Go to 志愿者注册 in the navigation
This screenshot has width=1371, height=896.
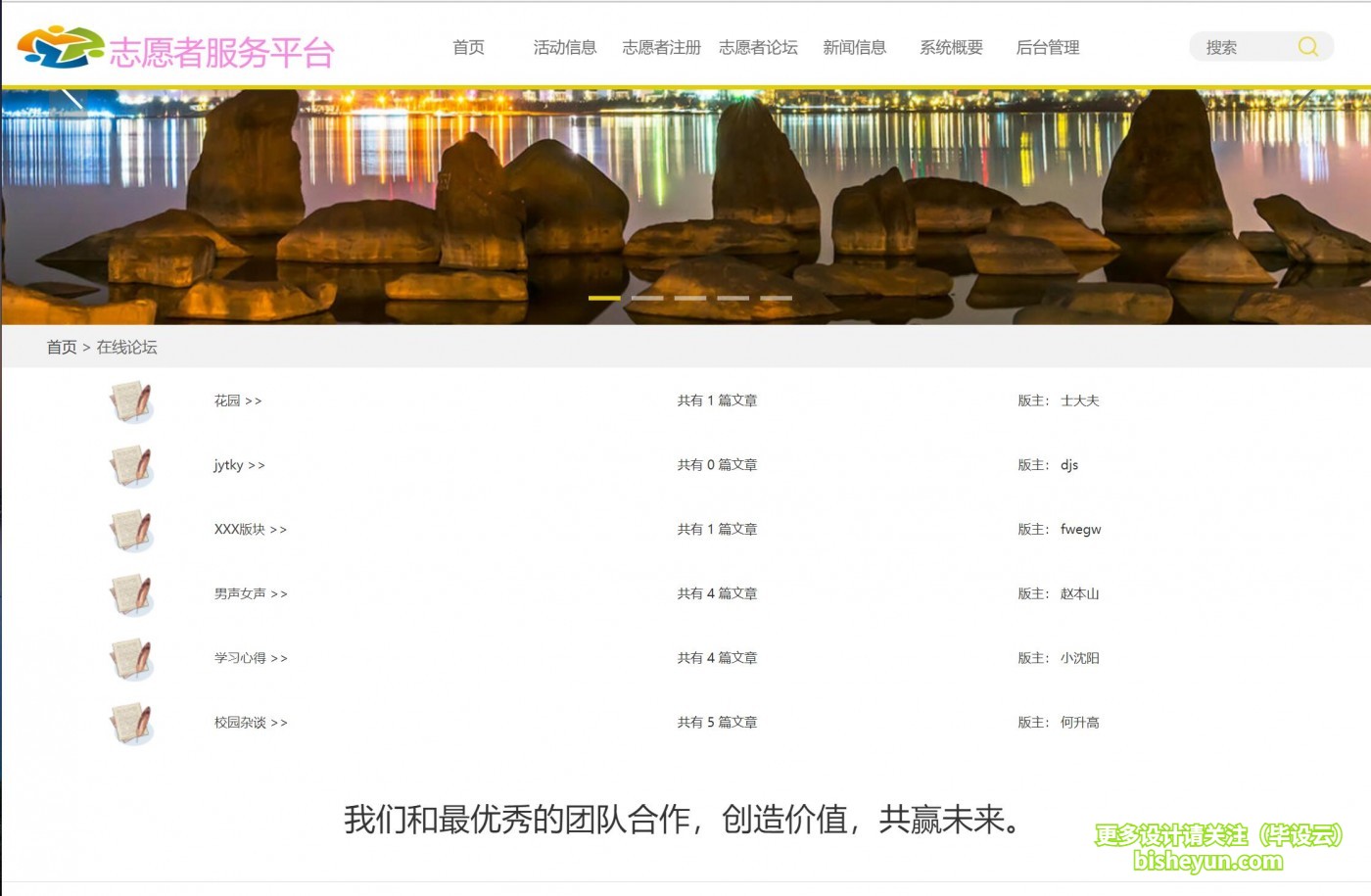pyautogui.click(x=661, y=47)
